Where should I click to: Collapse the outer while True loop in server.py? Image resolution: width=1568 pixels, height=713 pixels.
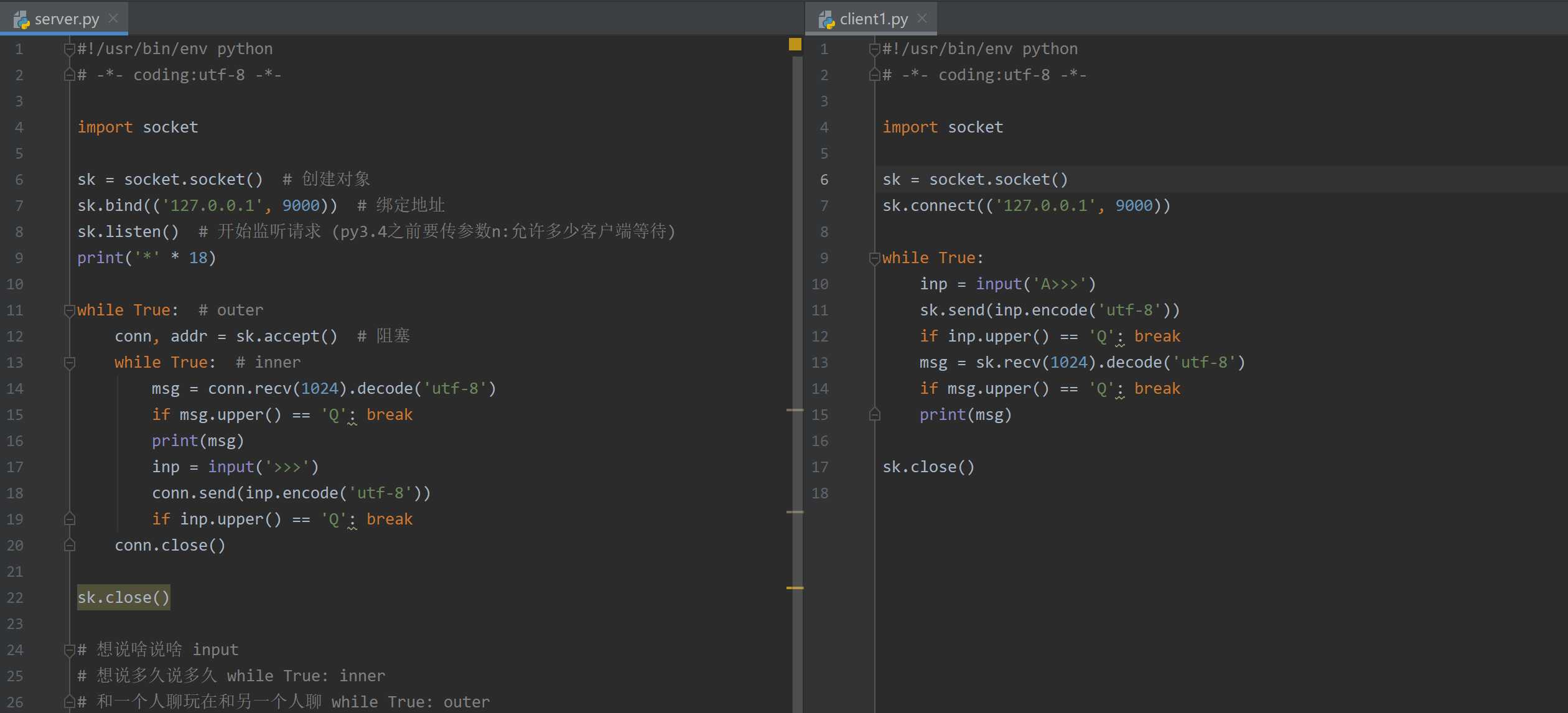[x=70, y=310]
